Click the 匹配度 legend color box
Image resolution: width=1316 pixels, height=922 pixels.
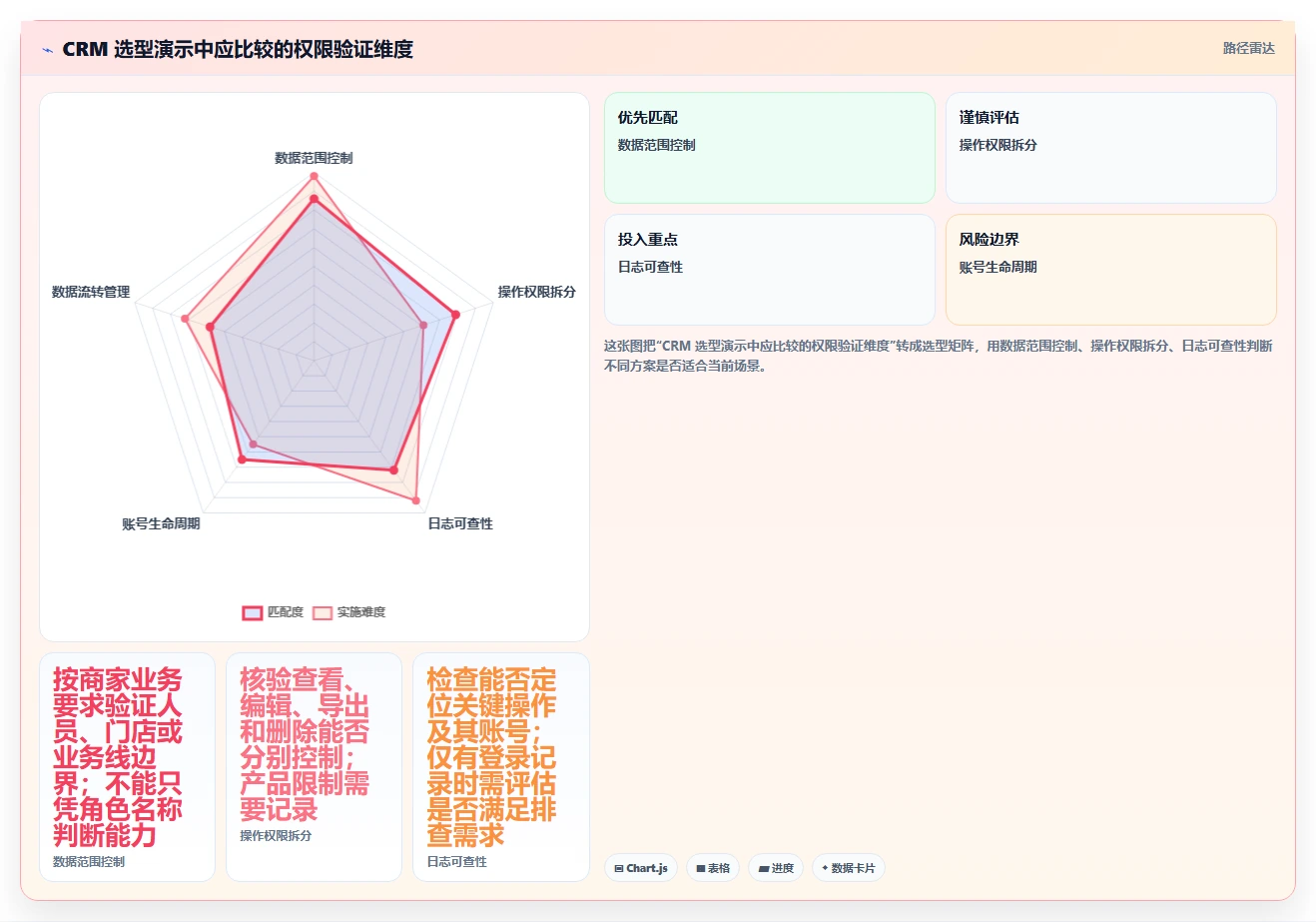point(253,612)
